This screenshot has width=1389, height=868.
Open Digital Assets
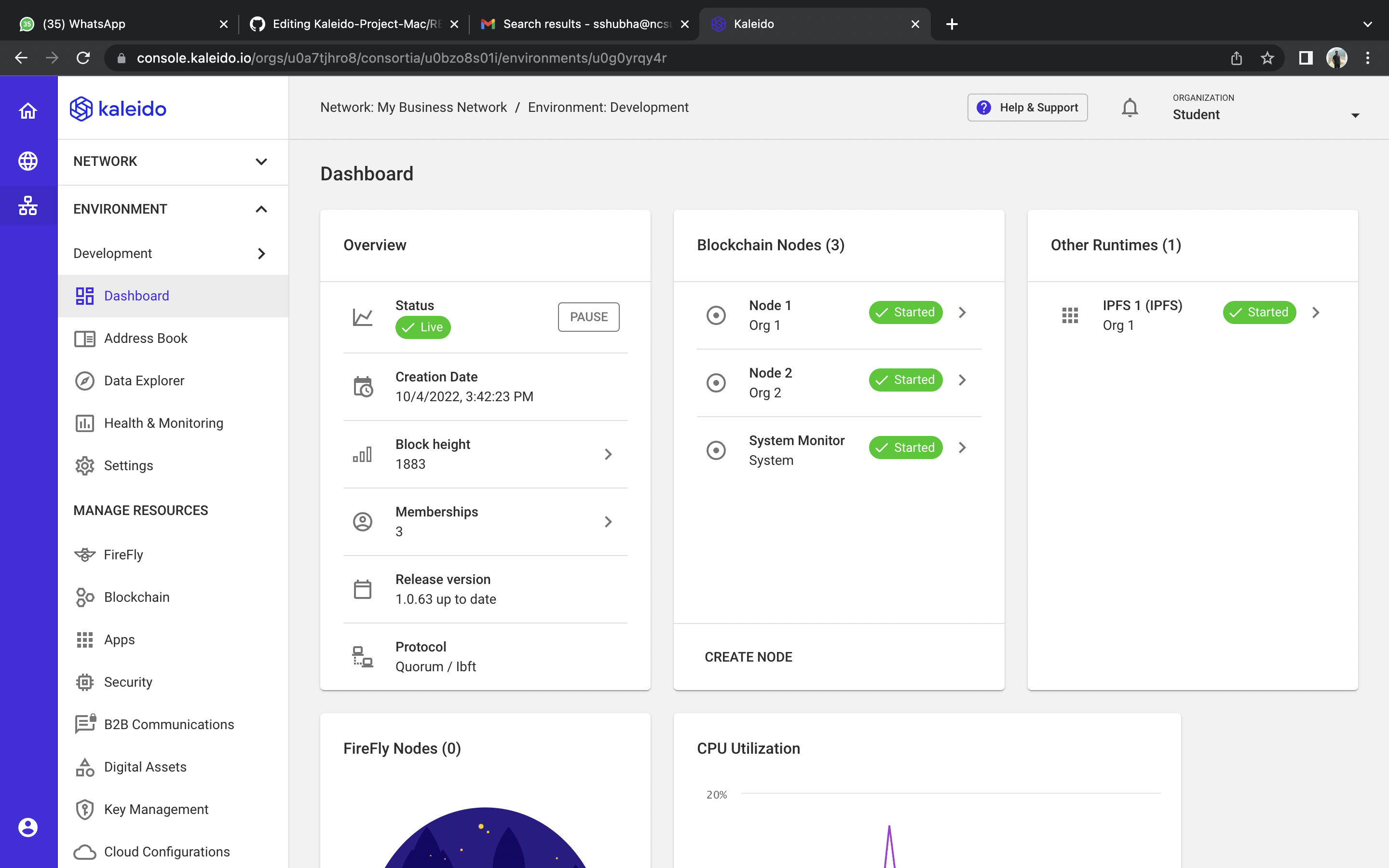173,767
